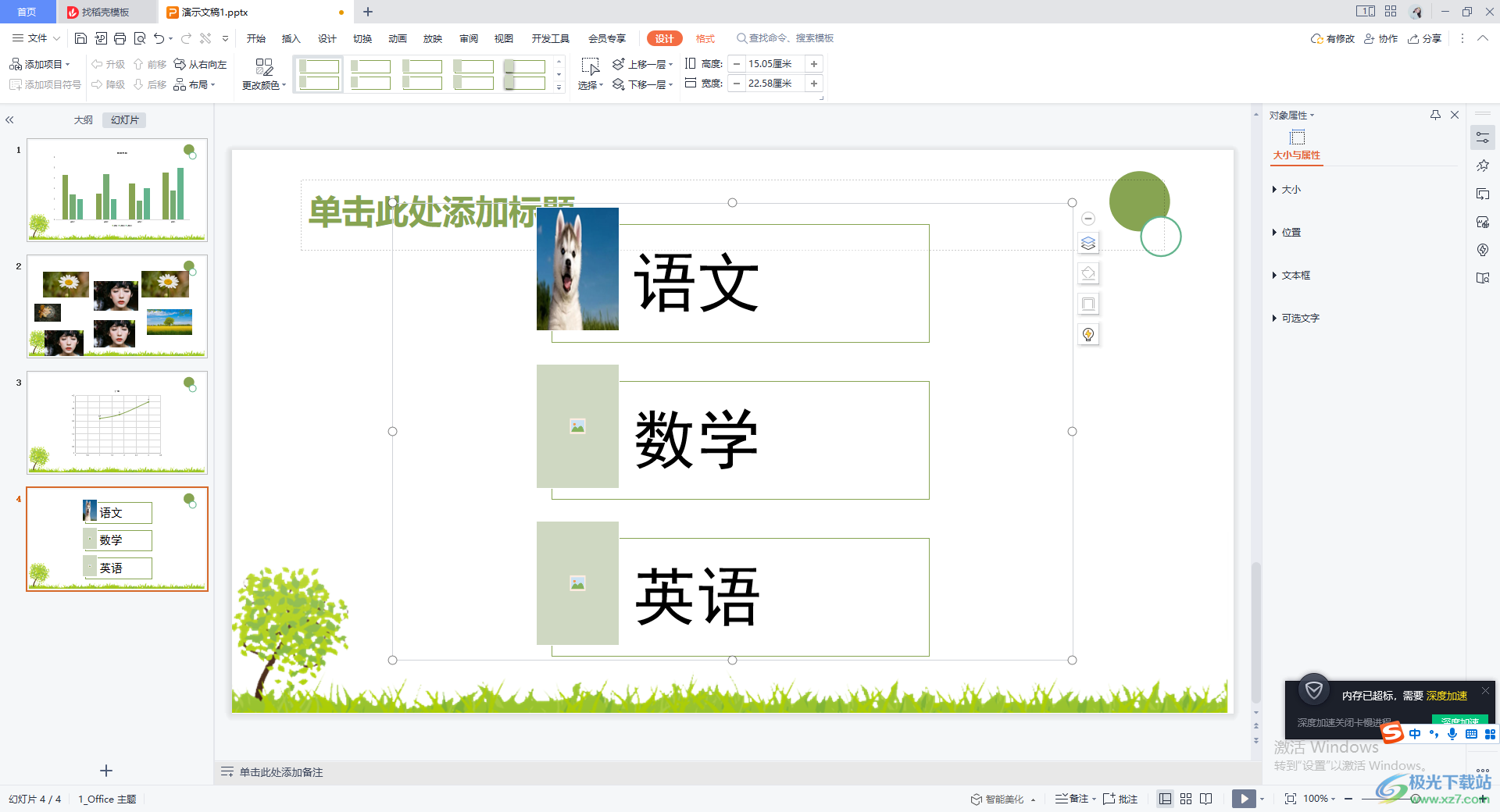
Task: Click the Print icon in quick toolbar
Action: [x=120, y=38]
